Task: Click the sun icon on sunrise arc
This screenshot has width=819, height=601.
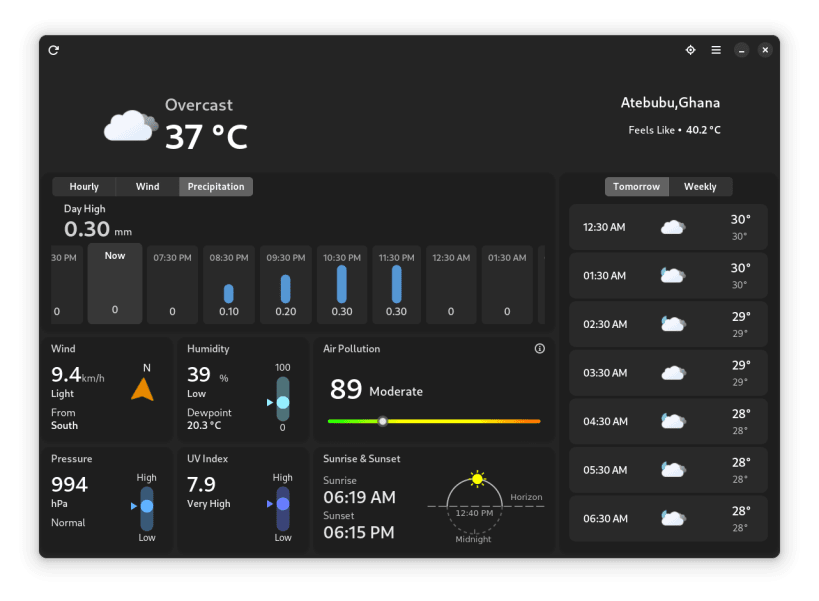Action: (477, 478)
